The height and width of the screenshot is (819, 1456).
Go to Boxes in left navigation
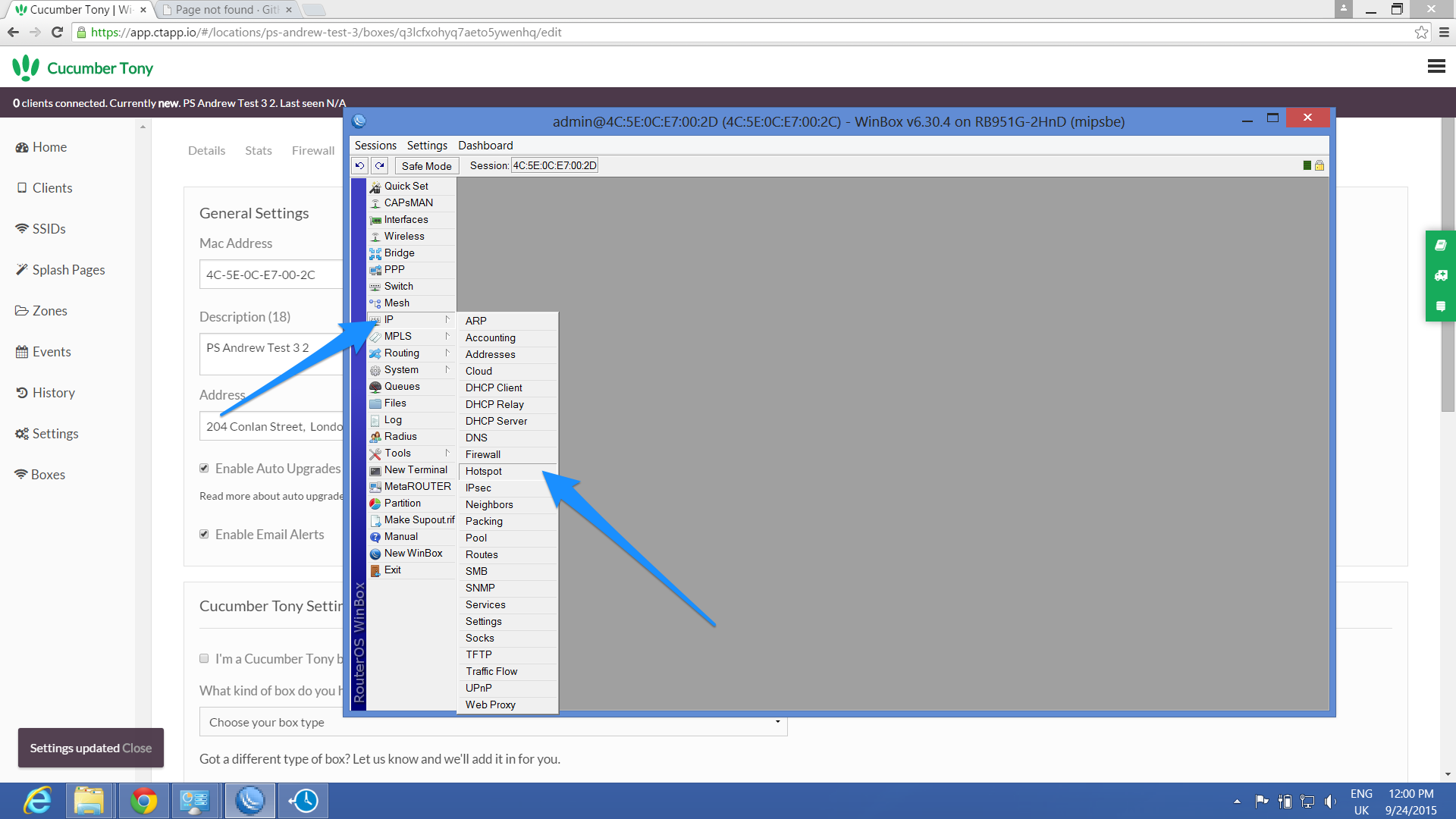point(40,474)
